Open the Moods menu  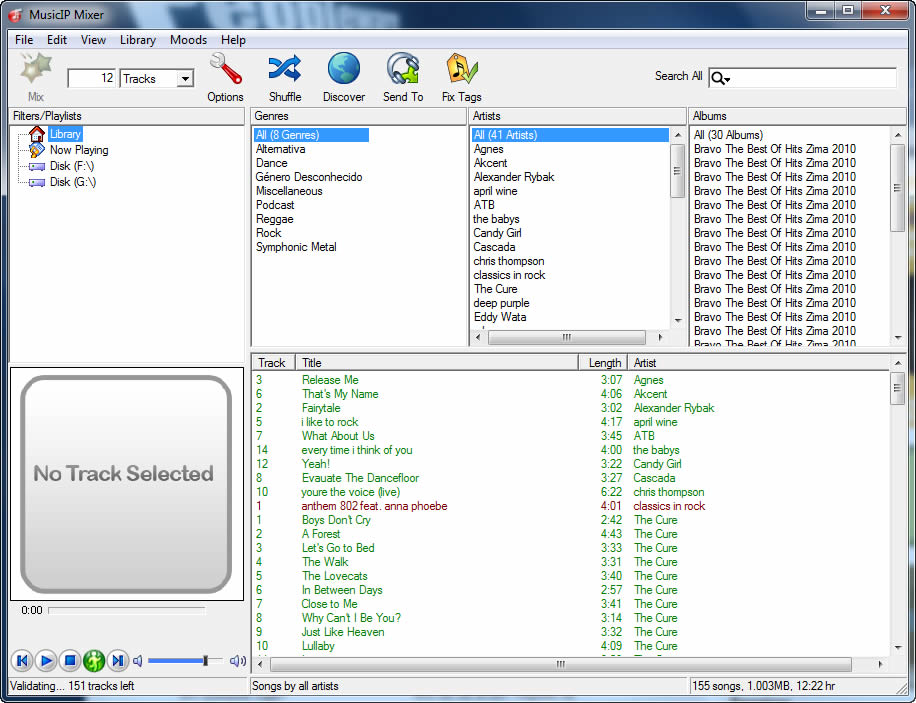coord(188,40)
